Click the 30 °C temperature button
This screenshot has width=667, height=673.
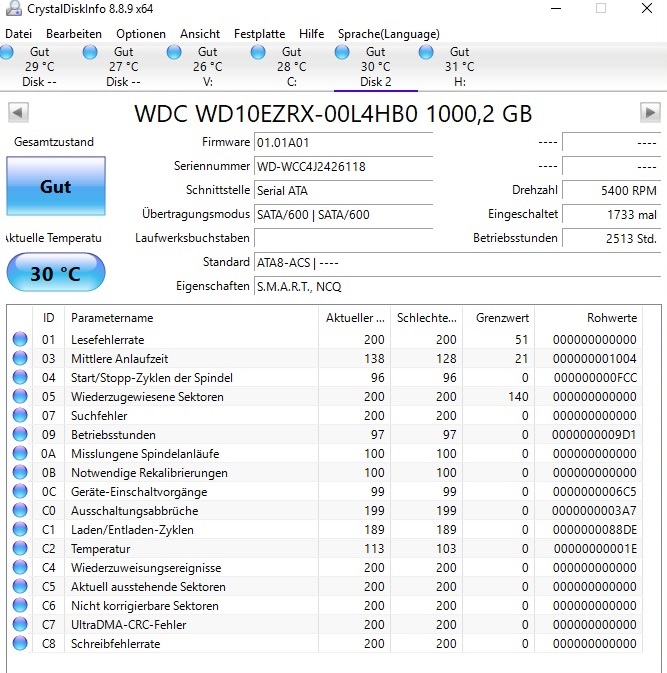56,273
